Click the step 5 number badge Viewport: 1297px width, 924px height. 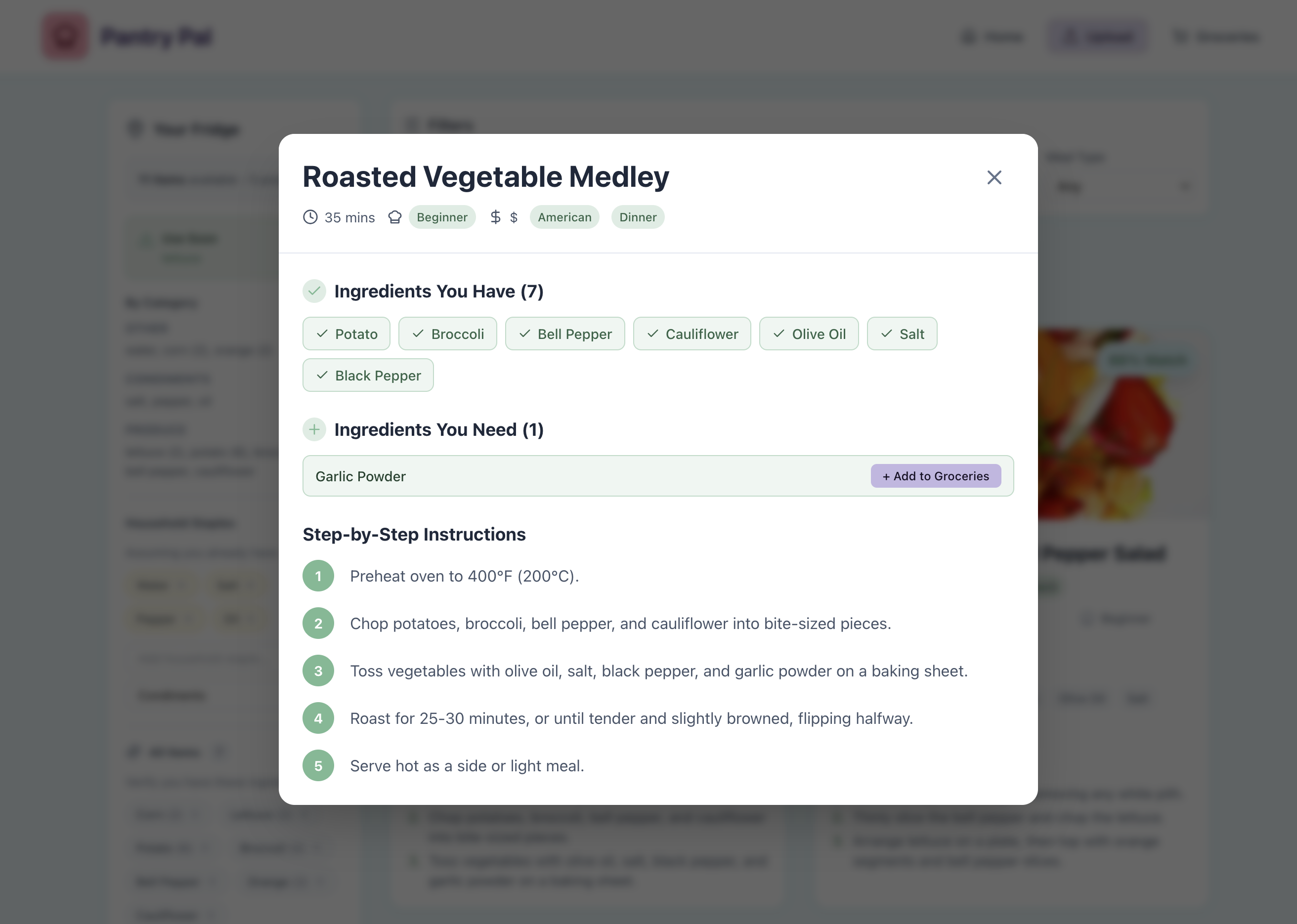(x=318, y=766)
